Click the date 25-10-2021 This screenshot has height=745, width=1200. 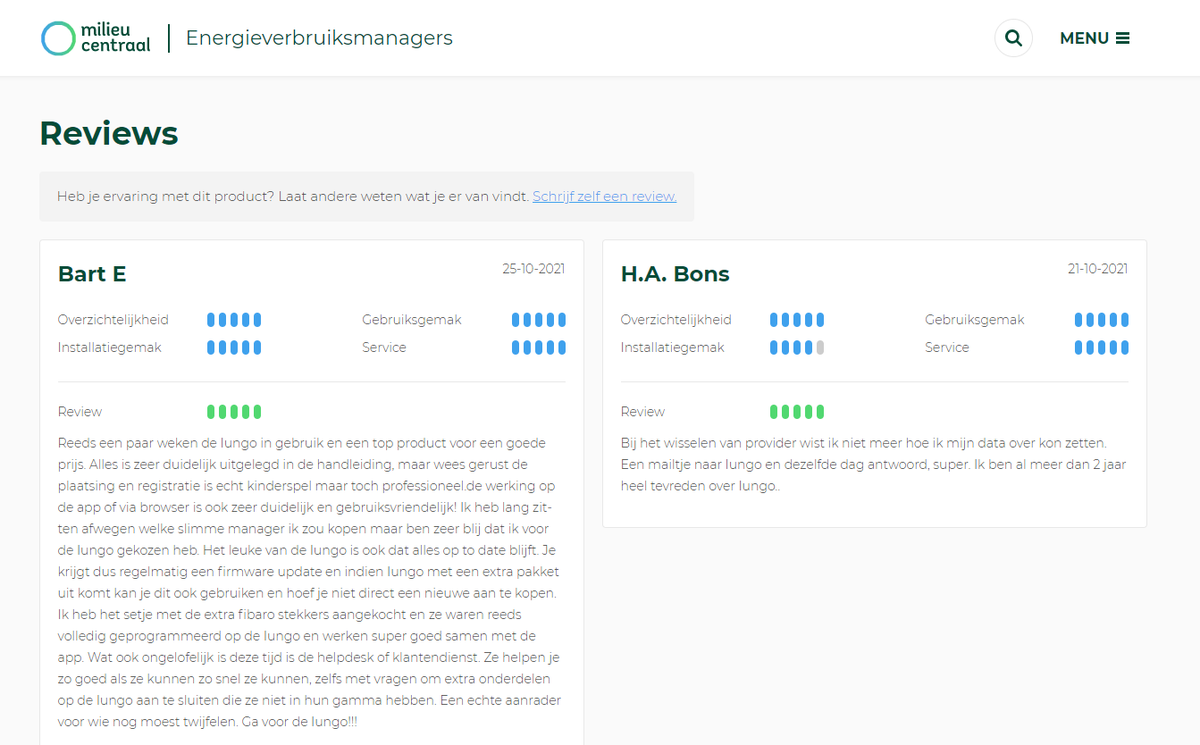(534, 269)
